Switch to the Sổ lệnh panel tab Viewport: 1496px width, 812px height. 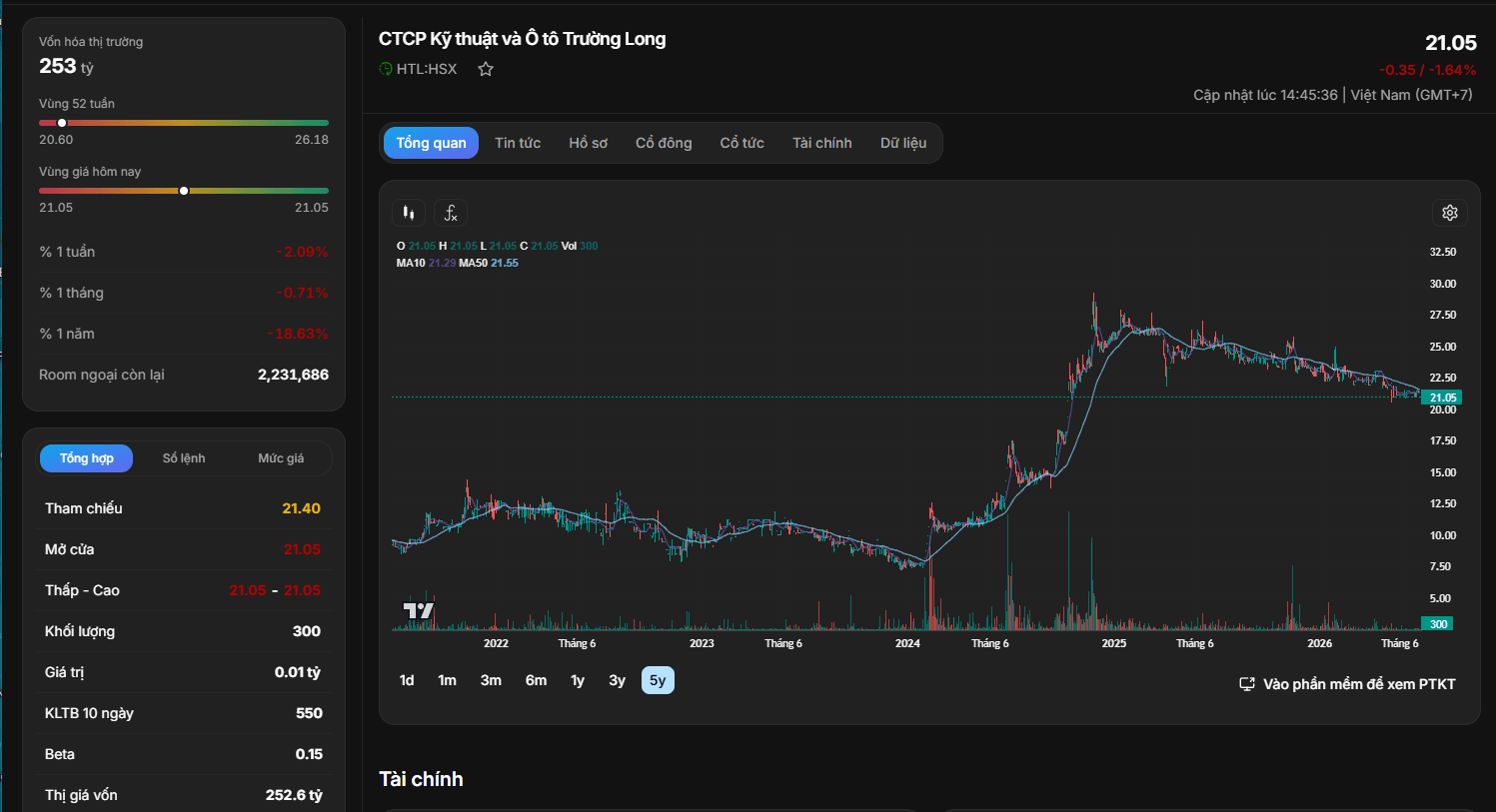(184, 458)
